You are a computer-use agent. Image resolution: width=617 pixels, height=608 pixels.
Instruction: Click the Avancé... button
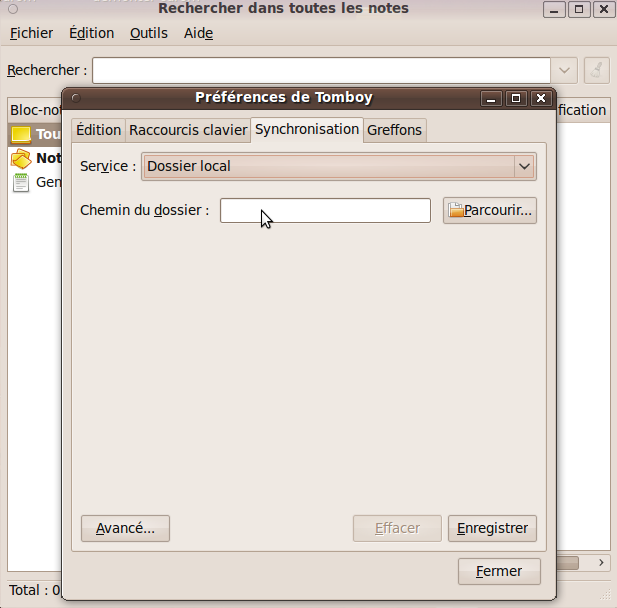(125, 528)
